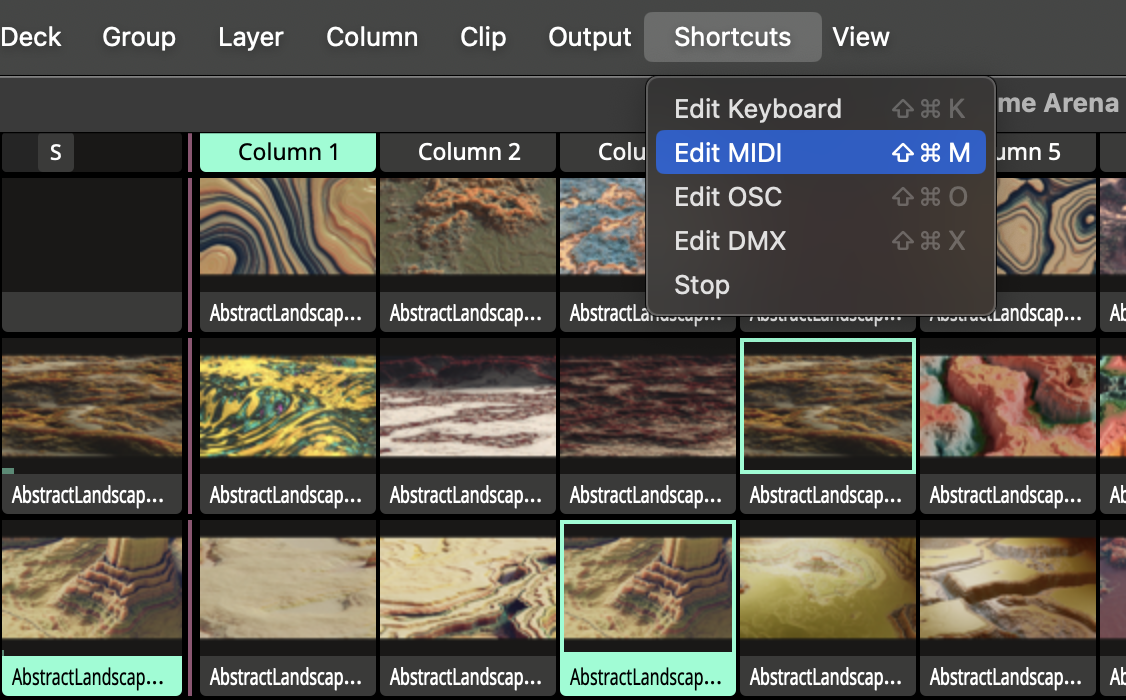The width and height of the screenshot is (1126, 700).
Task: Click the red rocky terrain clip thumbnail
Action: coord(1007,405)
